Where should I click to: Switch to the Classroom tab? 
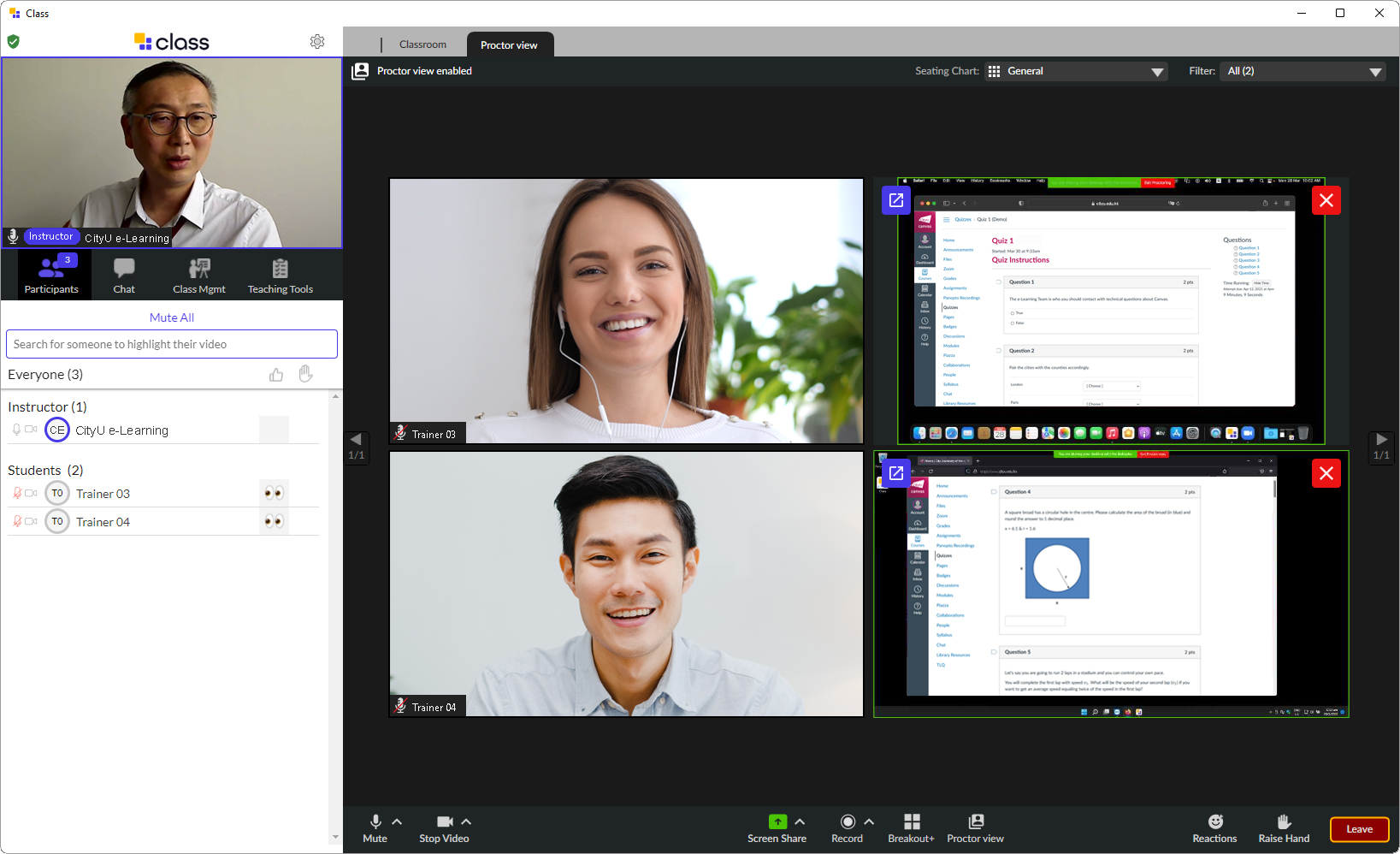point(422,44)
